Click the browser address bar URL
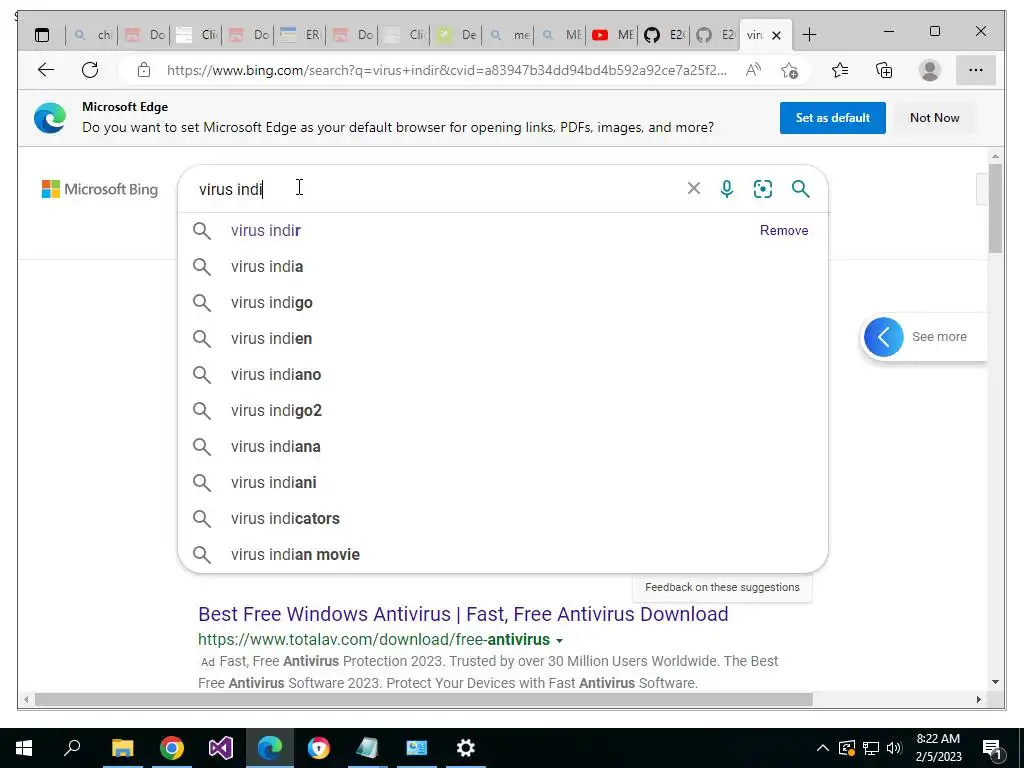The width and height of the screenshot is (1024, 768). [446, 70]
